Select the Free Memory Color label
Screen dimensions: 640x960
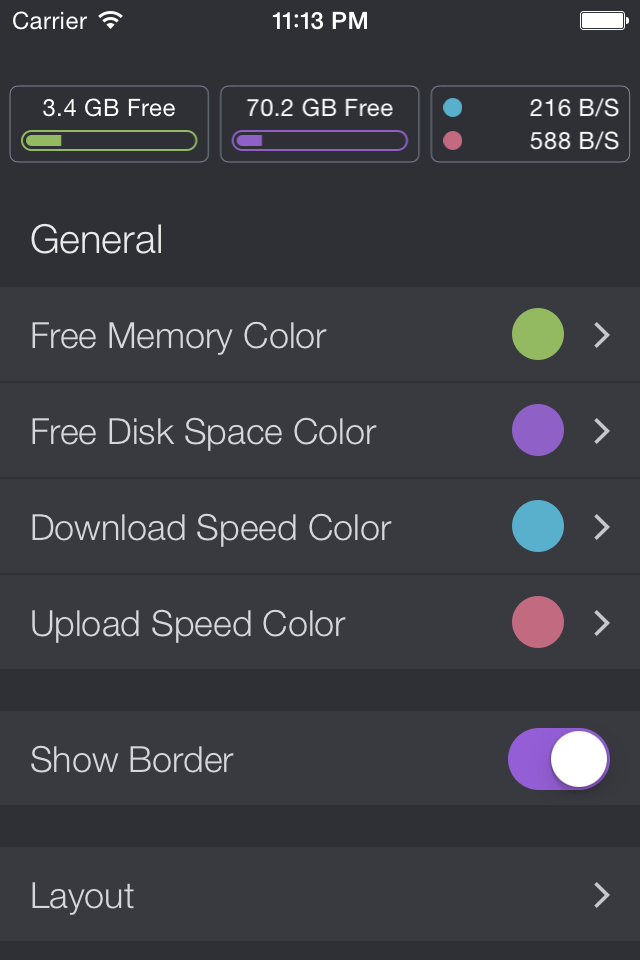click(x=178, y=336)
